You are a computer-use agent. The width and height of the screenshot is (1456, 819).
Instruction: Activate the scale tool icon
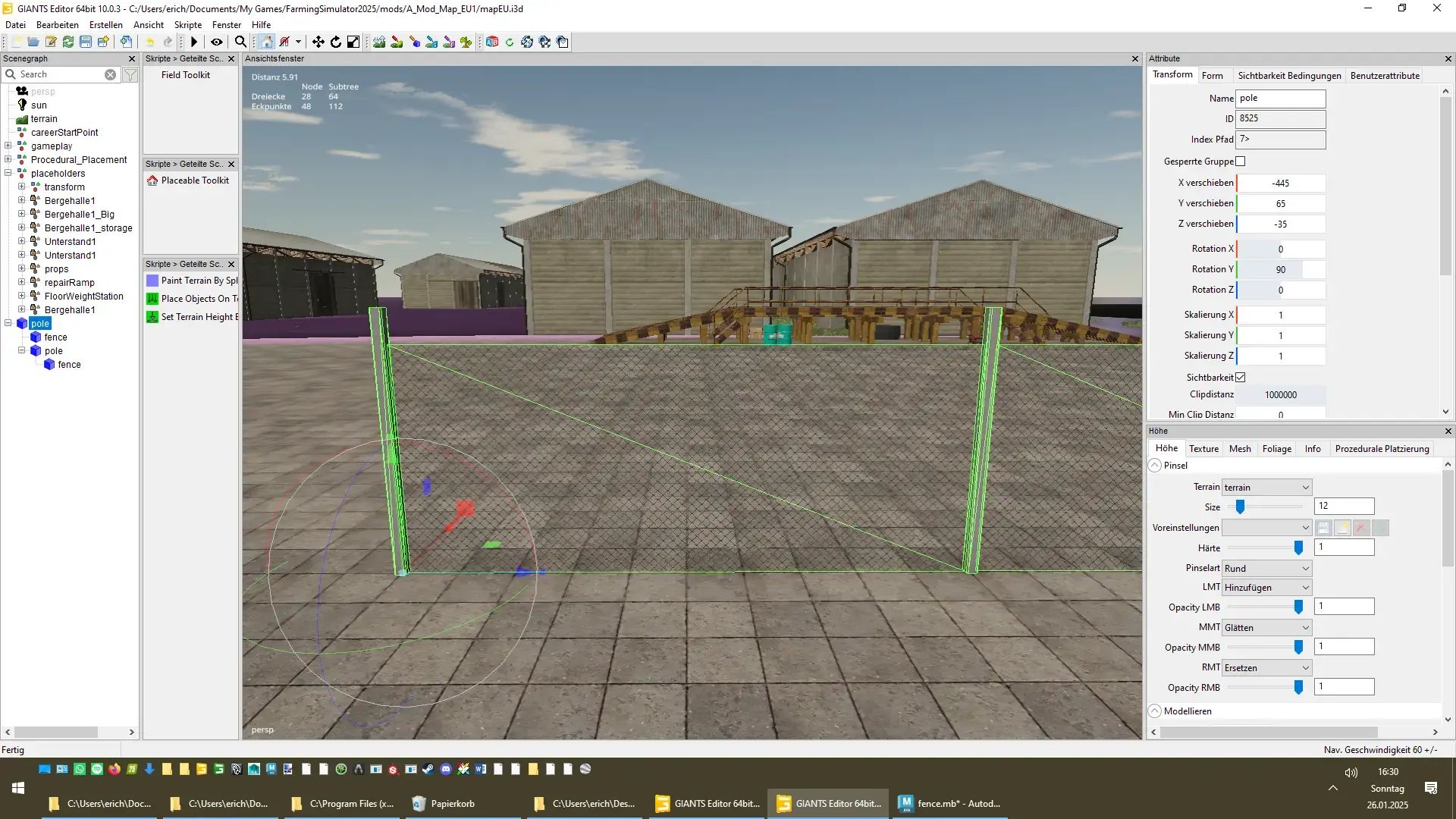[x=353, y=42]
